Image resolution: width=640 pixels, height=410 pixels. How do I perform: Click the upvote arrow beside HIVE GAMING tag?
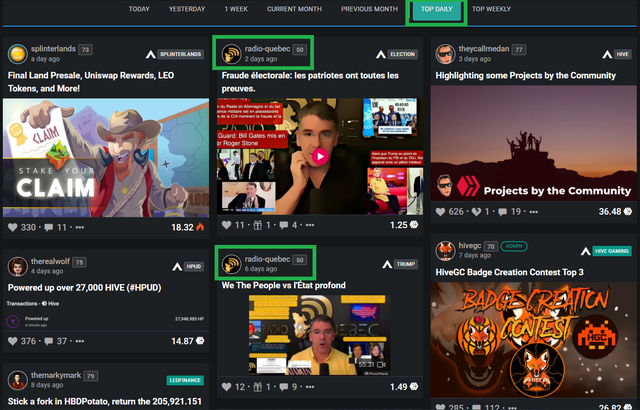tap(586, 251)
